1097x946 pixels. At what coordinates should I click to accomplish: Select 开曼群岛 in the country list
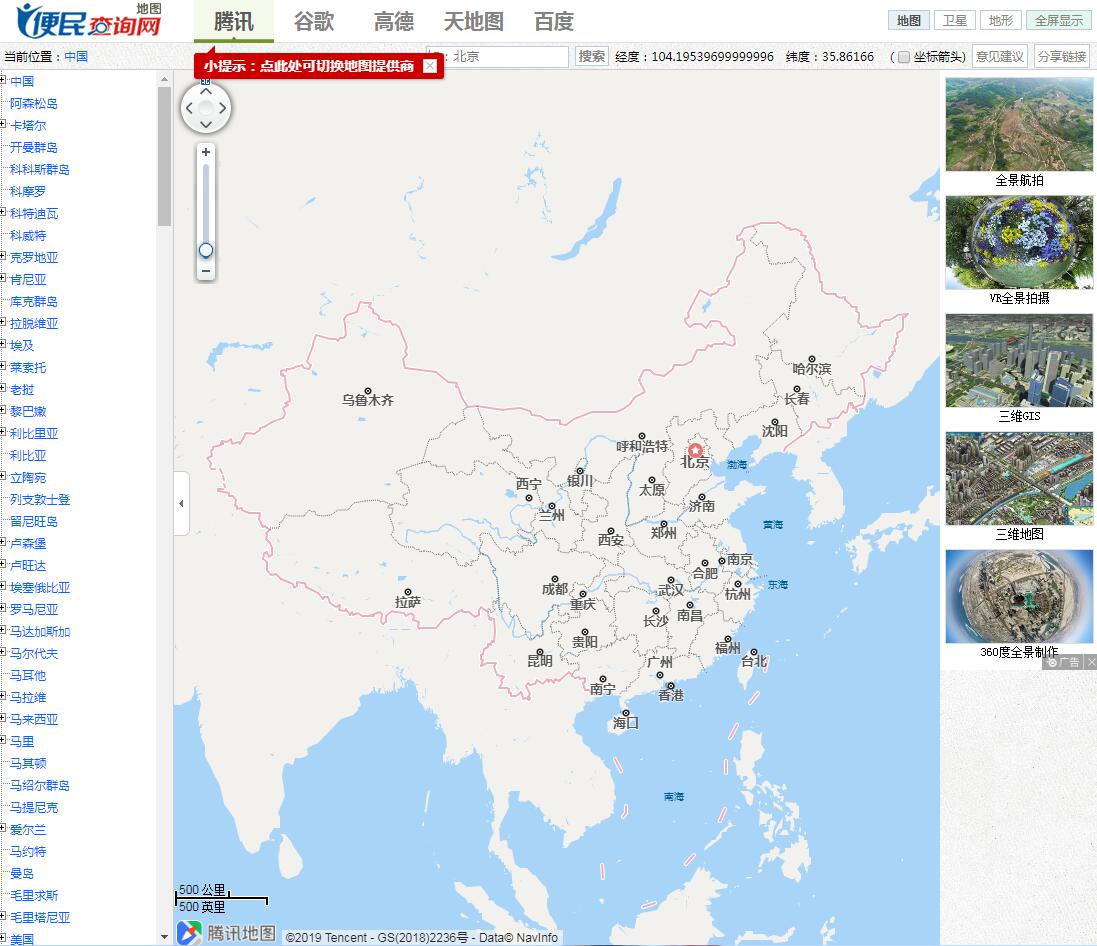[x=34, y=148]
